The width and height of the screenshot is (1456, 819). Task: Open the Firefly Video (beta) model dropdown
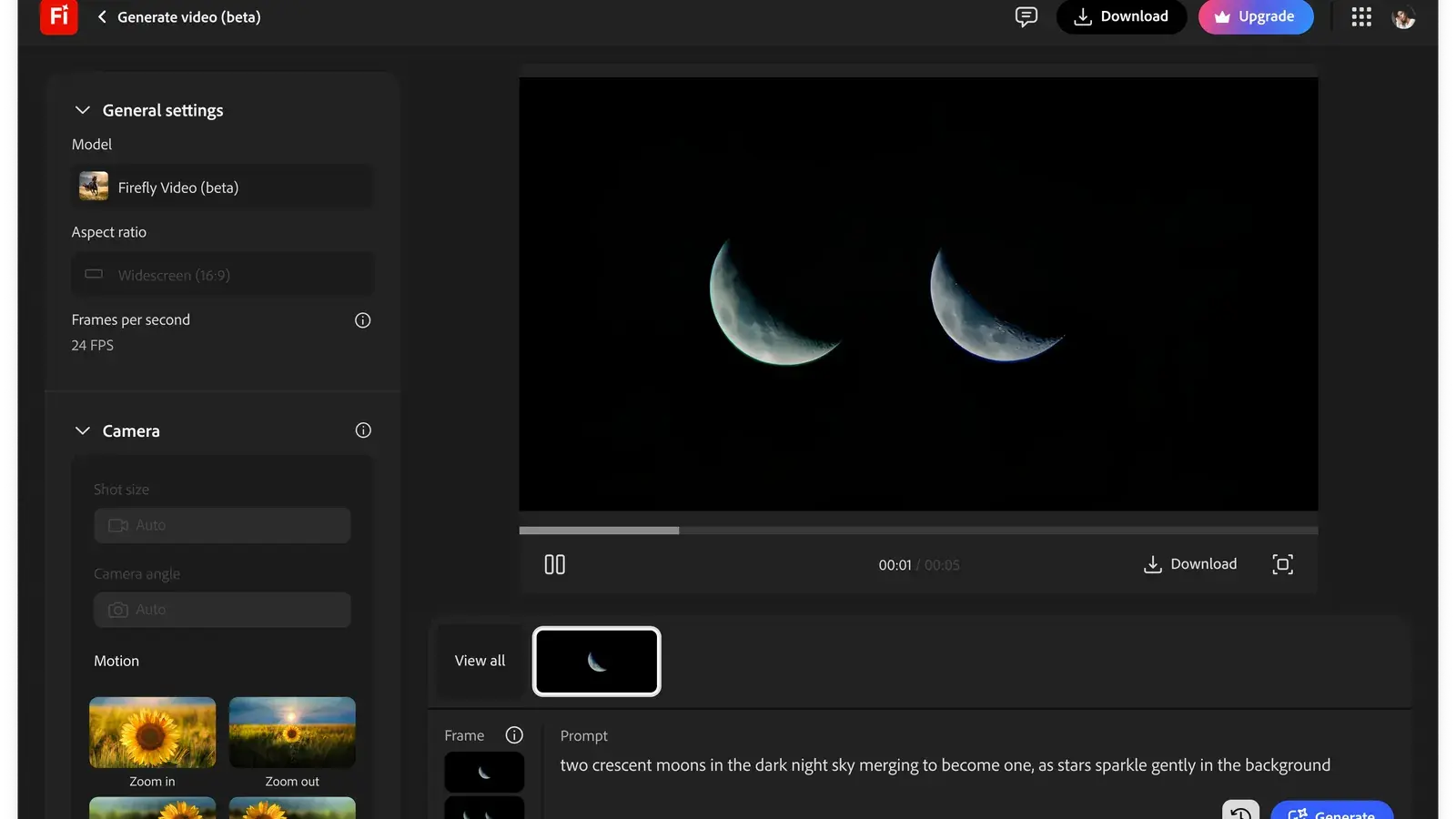[x=222, y=187]
